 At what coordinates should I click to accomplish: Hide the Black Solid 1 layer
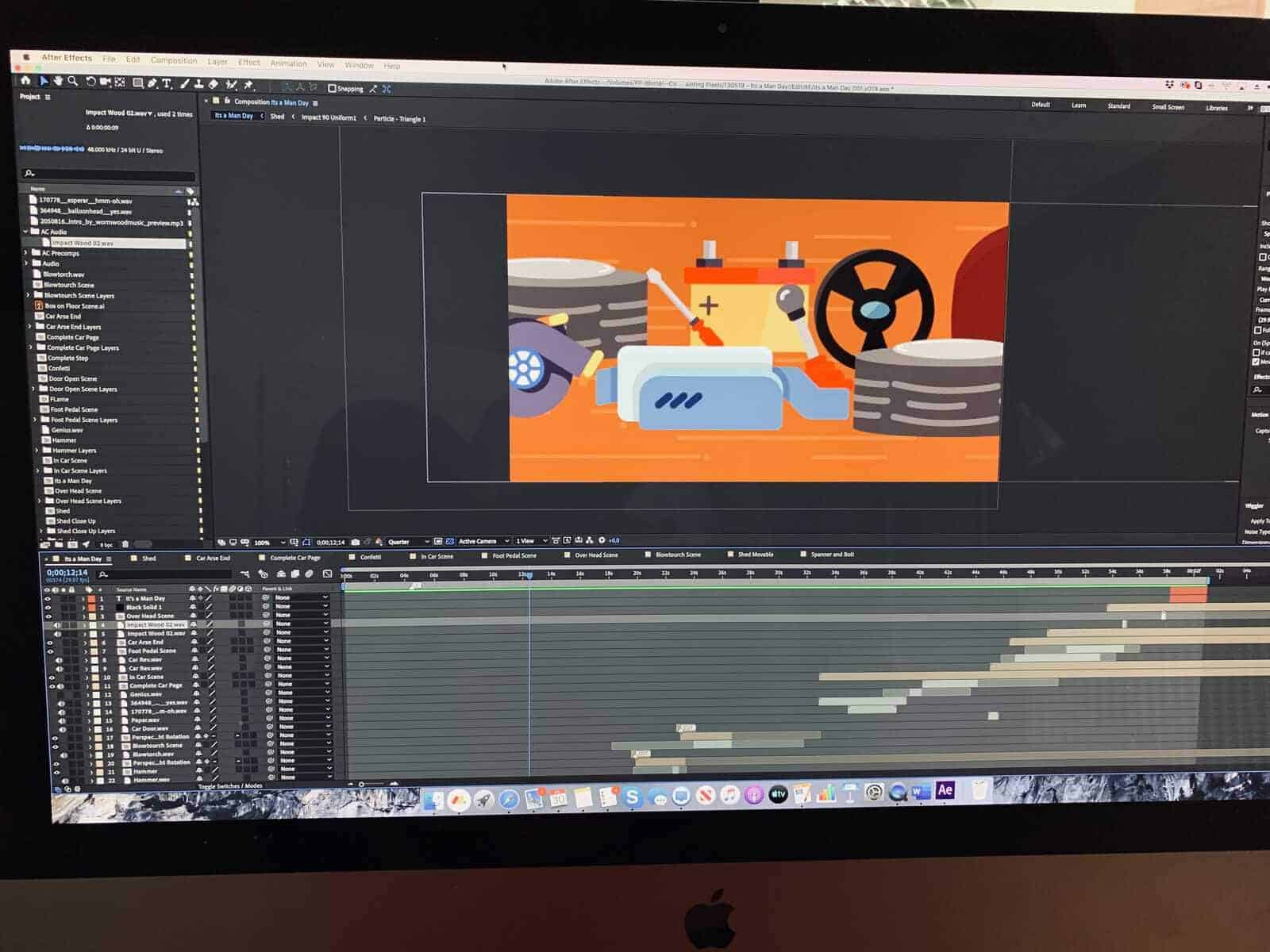click(x=48, y=607)
